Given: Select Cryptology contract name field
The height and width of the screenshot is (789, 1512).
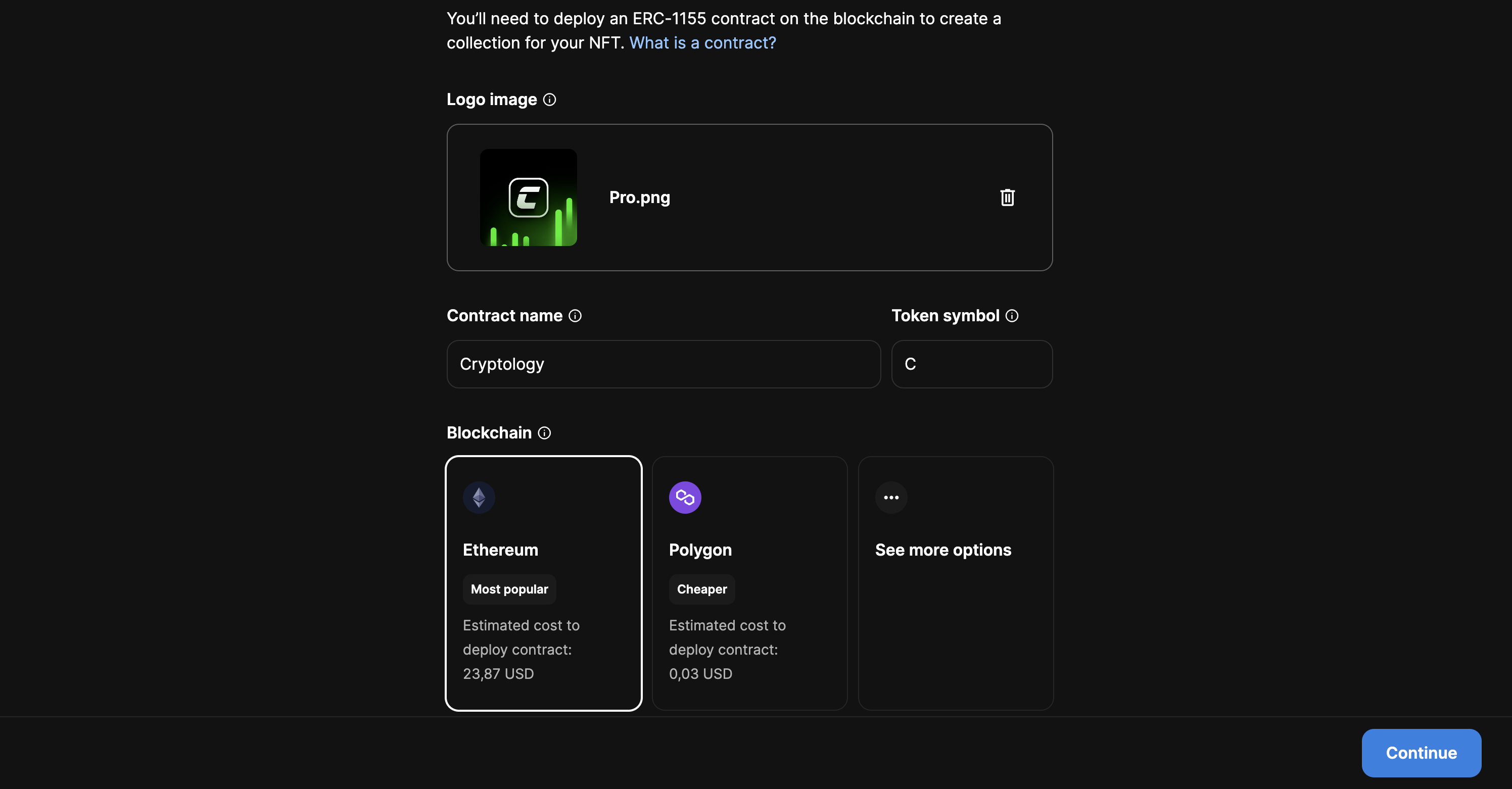Looking at the screenshot, I should [x=663, y=363].
